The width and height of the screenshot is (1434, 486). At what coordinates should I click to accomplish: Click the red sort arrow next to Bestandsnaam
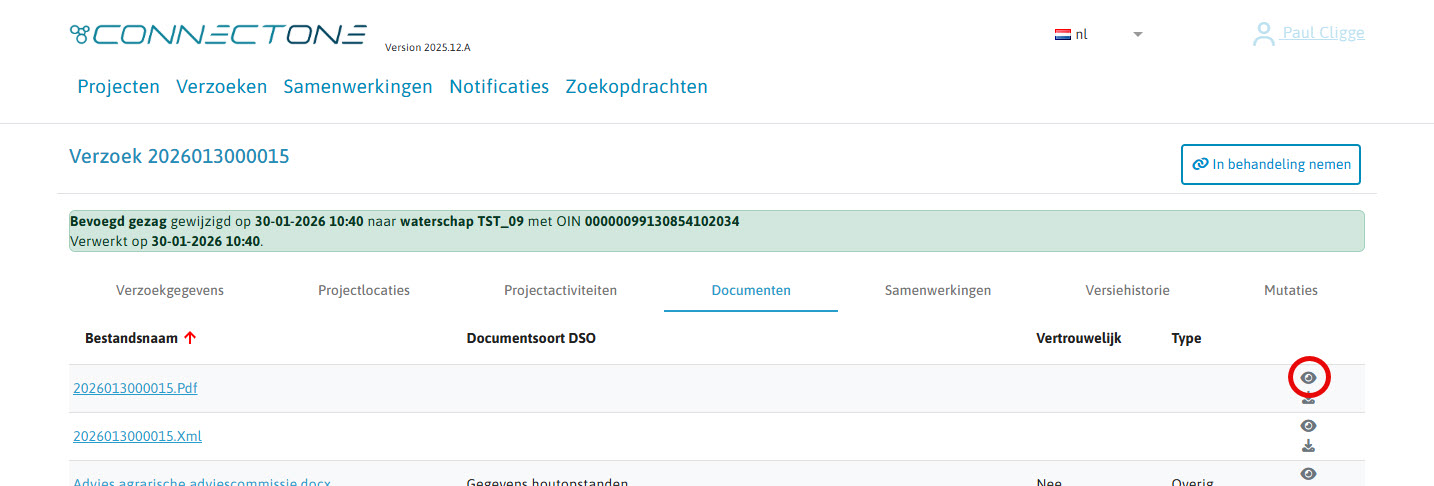[x=190, y=339]
